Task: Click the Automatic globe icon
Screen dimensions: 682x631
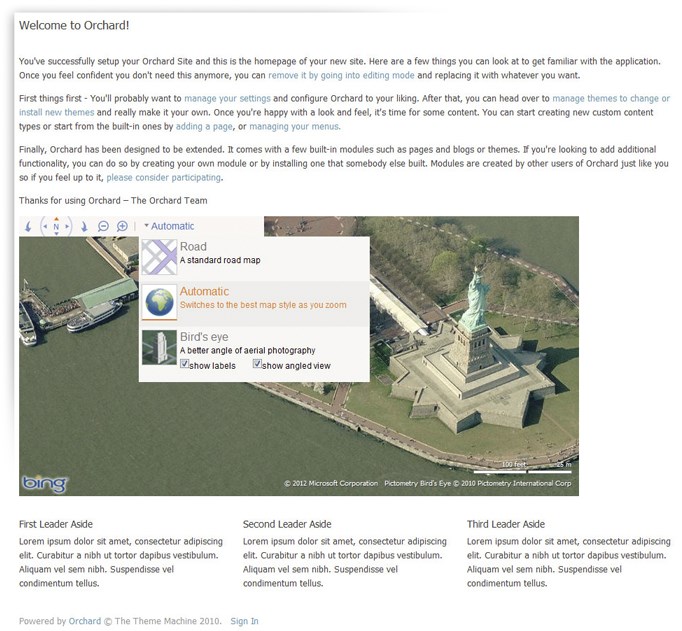Action: (x=159, y=302)
